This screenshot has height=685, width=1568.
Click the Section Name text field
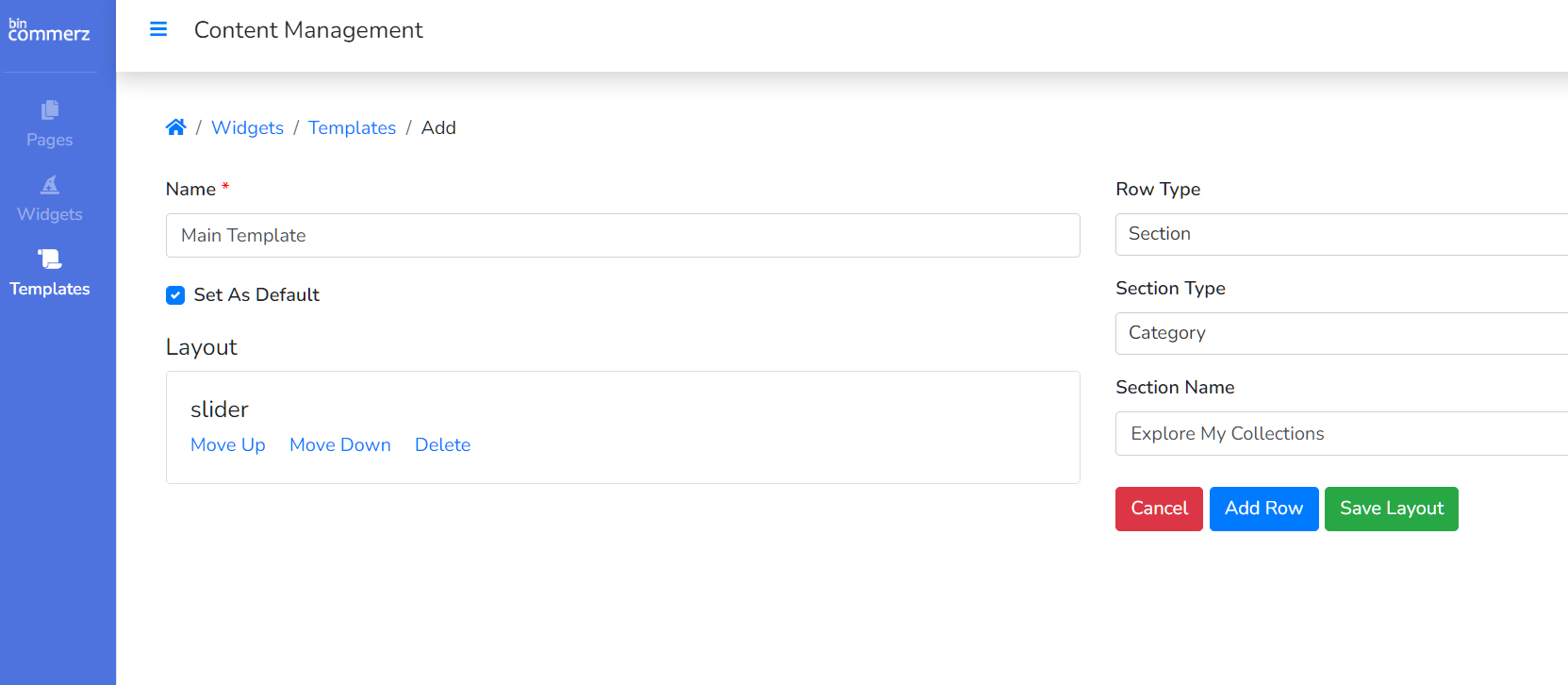point(1339,433)
